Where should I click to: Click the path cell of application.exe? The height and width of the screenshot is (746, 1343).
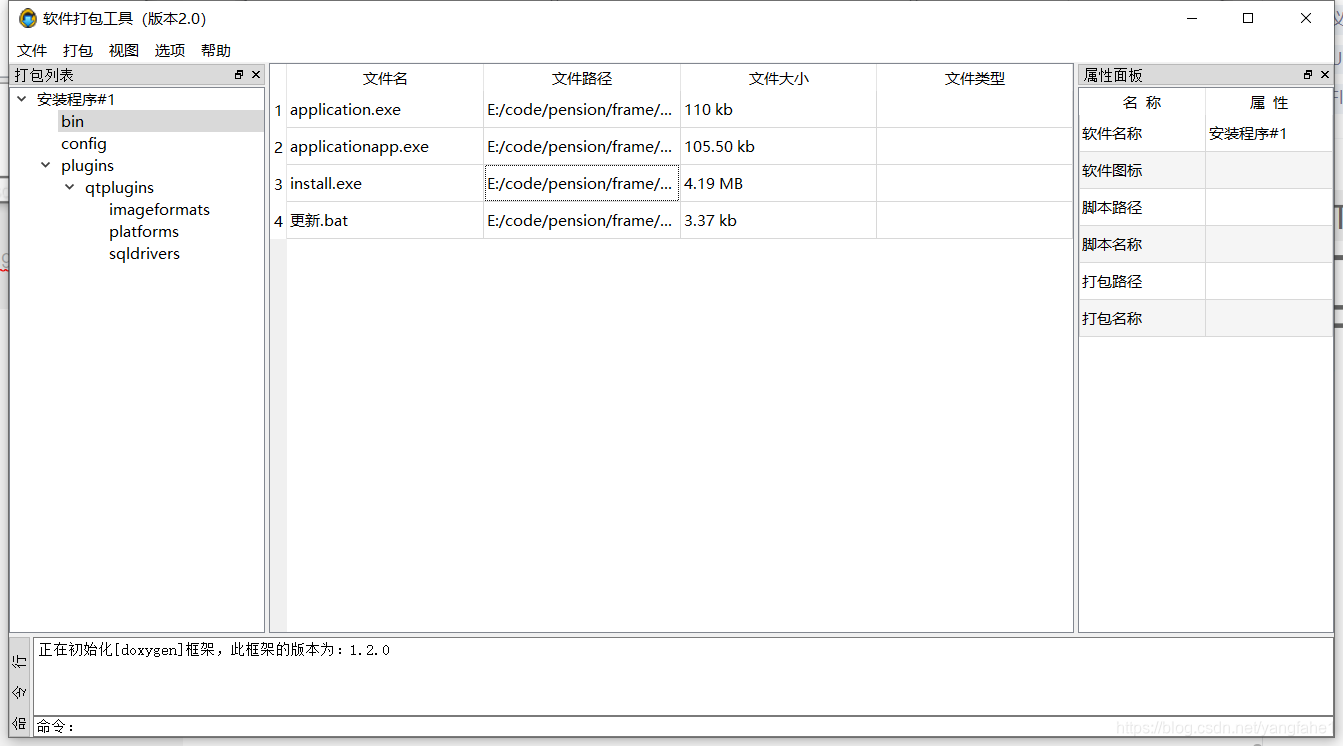(x=582, y=110)
